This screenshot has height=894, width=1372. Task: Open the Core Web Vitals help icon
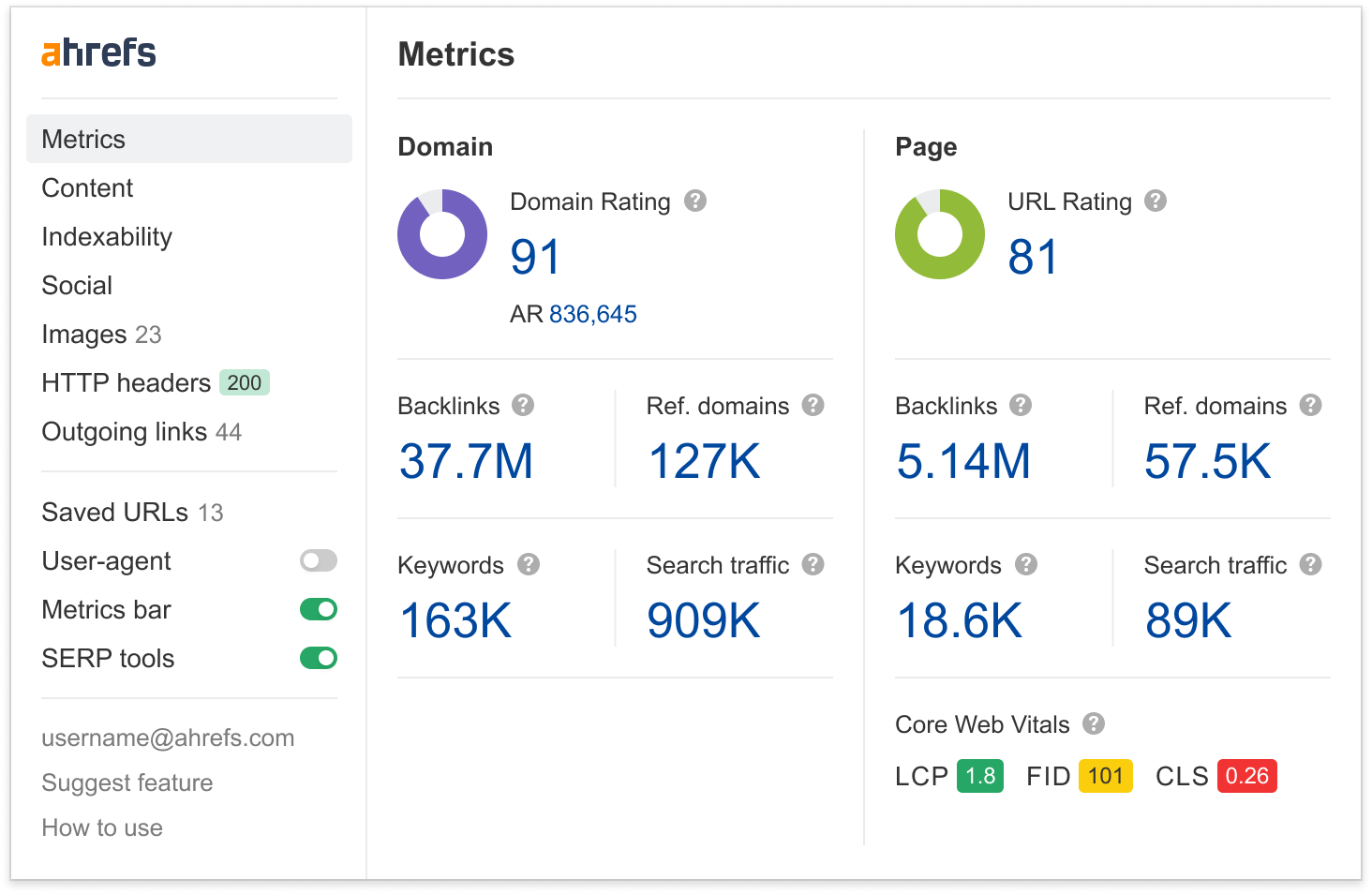coord(1093,723)
